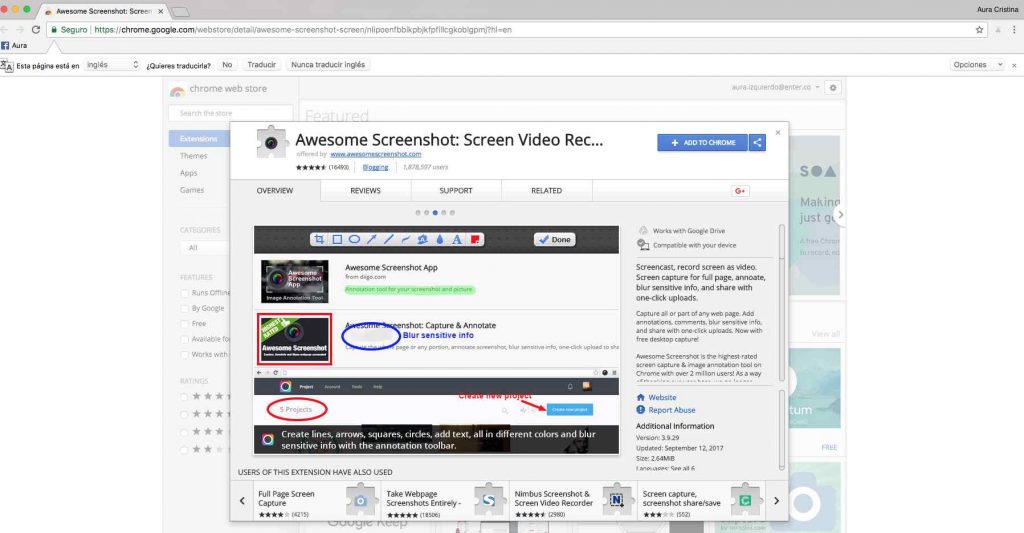Image resolution: width=1024 pixels, height=533 pixels.
Task: Open new tab button
Action: [180, 12]
